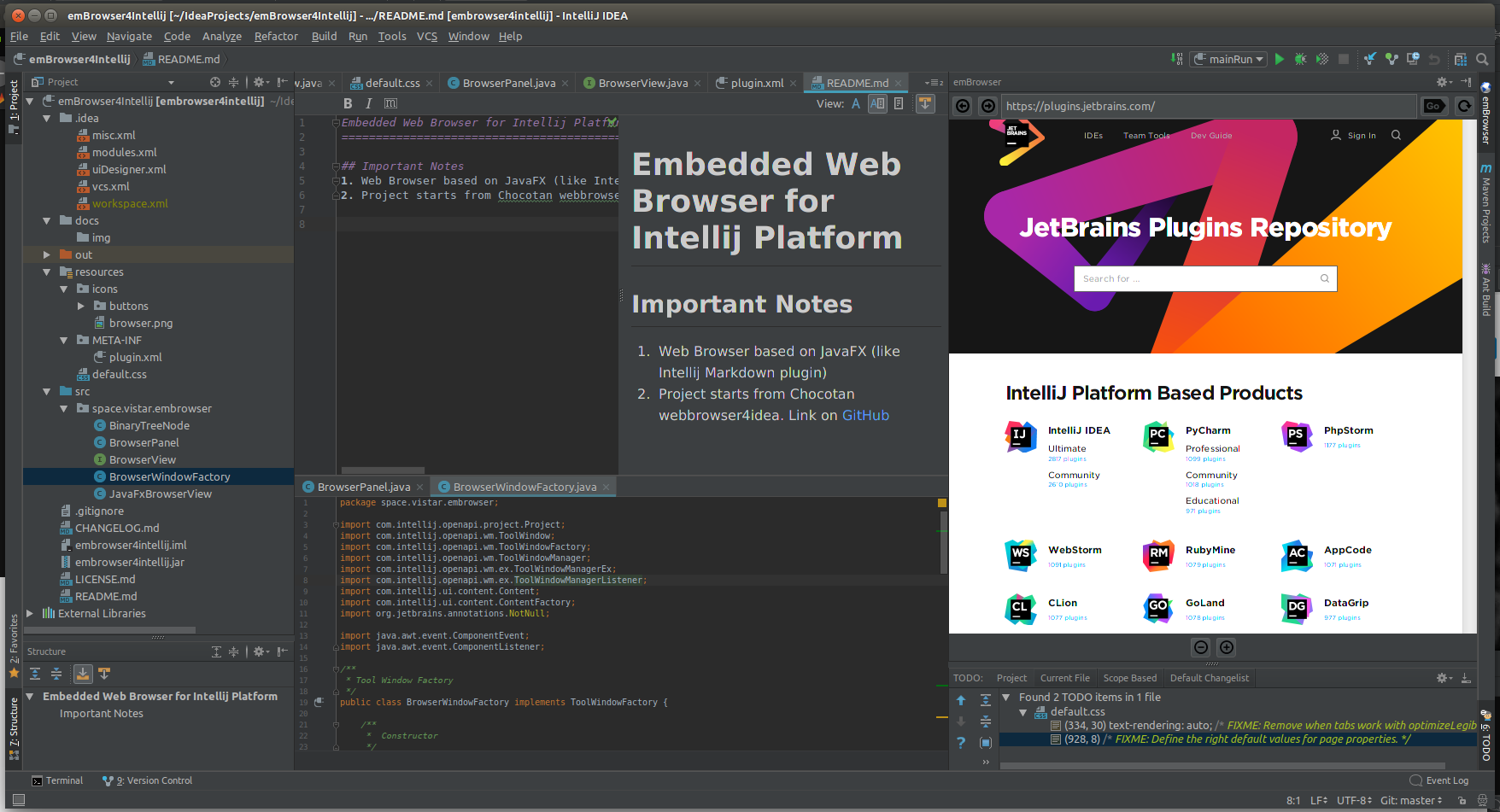Apply bold formatting in Markdown editor
This screenshot has width=1500, height=812.
click(x=348, y=103)
